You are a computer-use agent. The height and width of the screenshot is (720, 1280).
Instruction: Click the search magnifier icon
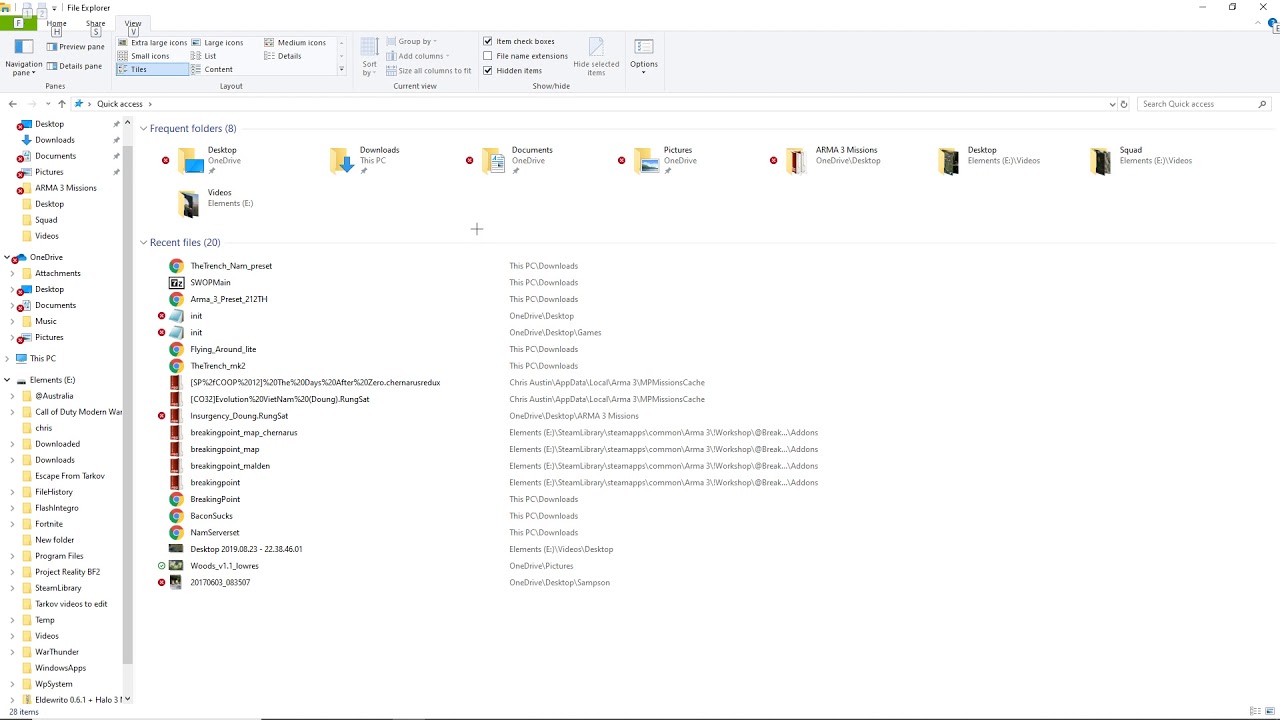pos(1262,104)
